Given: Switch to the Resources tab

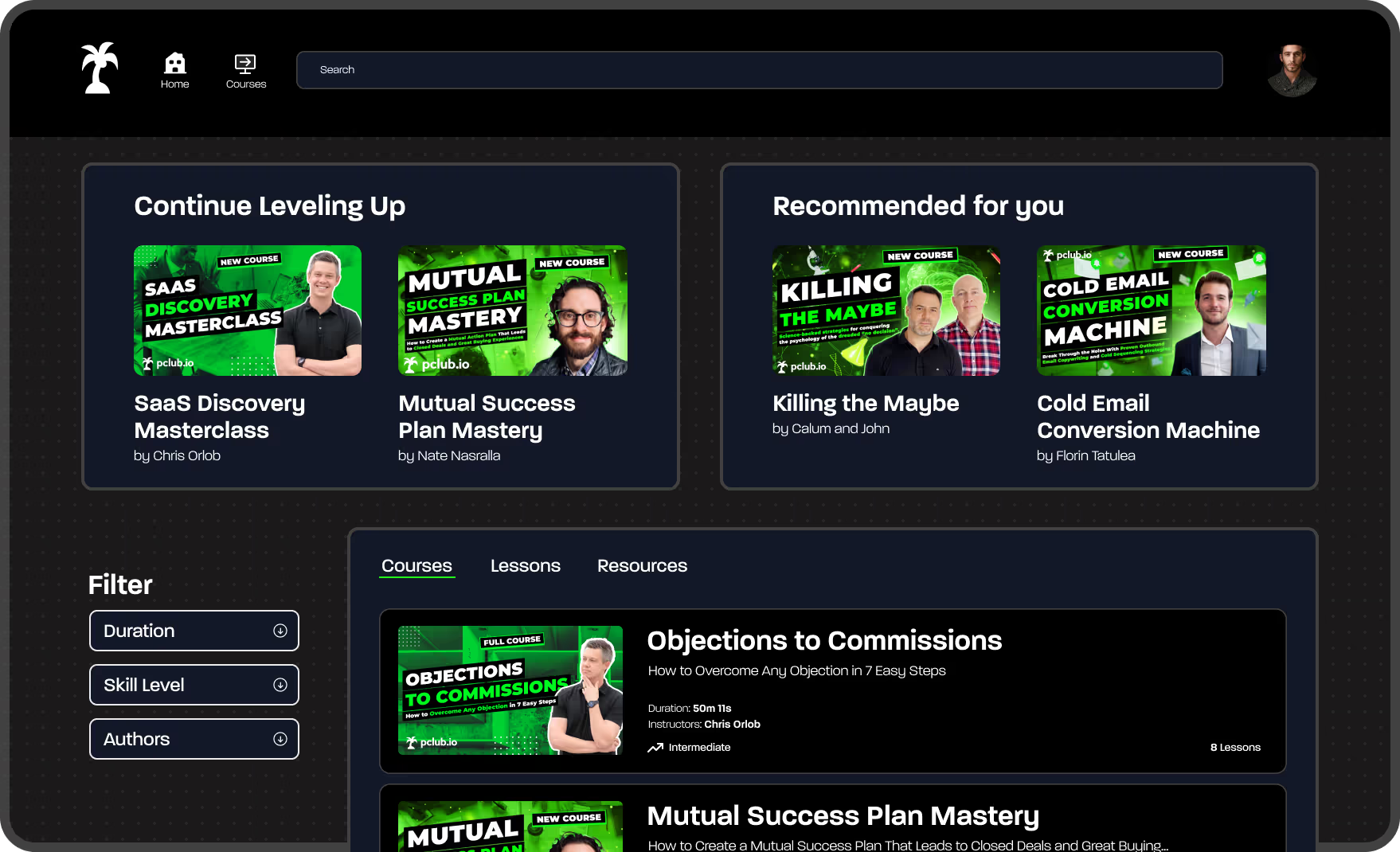Looking at the screenshot, I should tap(642, 565).
